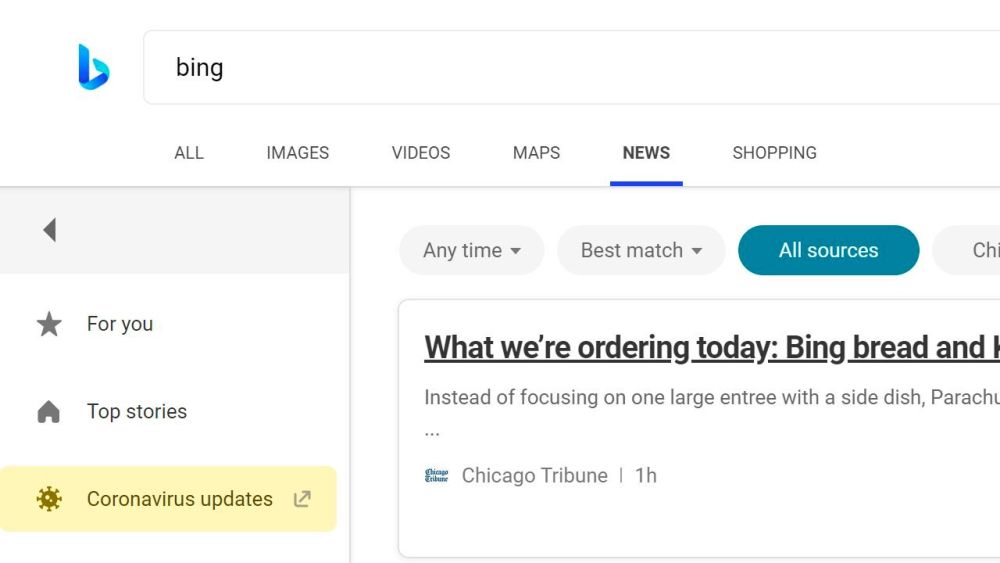Open the Best match sort dropdown

[641, 250]
